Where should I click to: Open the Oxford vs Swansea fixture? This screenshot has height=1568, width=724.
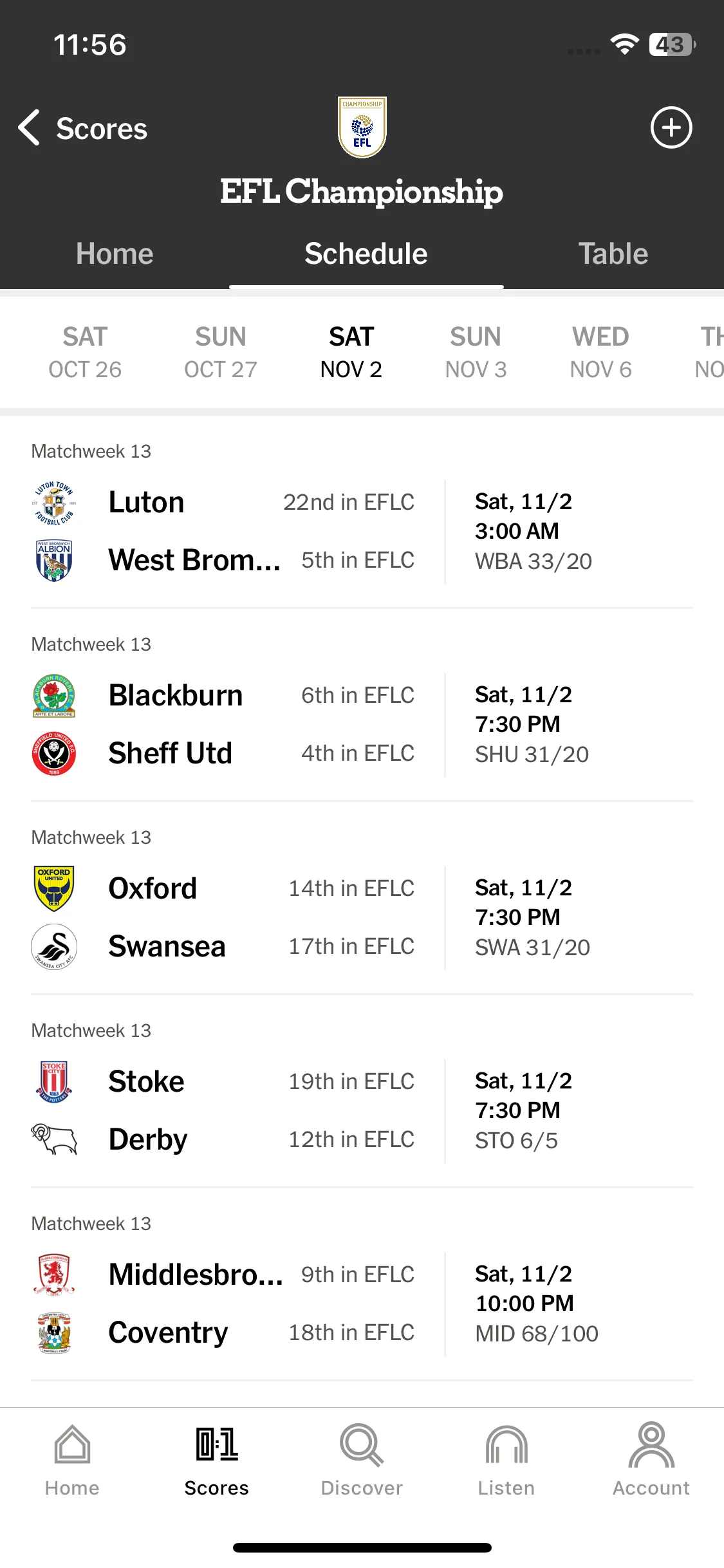pyautogui.click(x=362, y=917)
